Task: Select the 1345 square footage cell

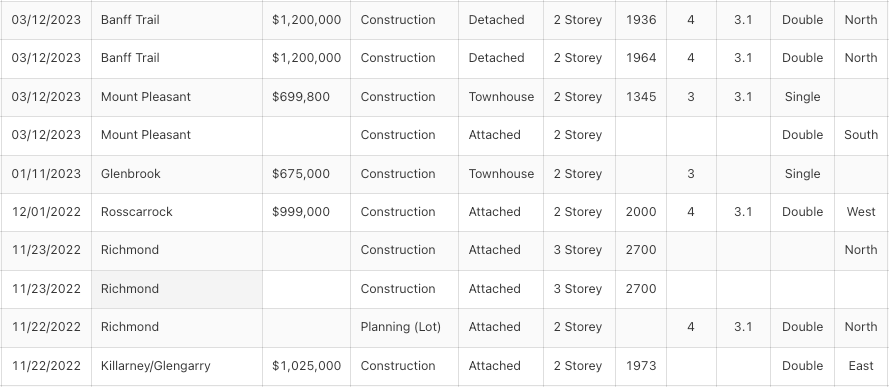Action: [641, 97]
